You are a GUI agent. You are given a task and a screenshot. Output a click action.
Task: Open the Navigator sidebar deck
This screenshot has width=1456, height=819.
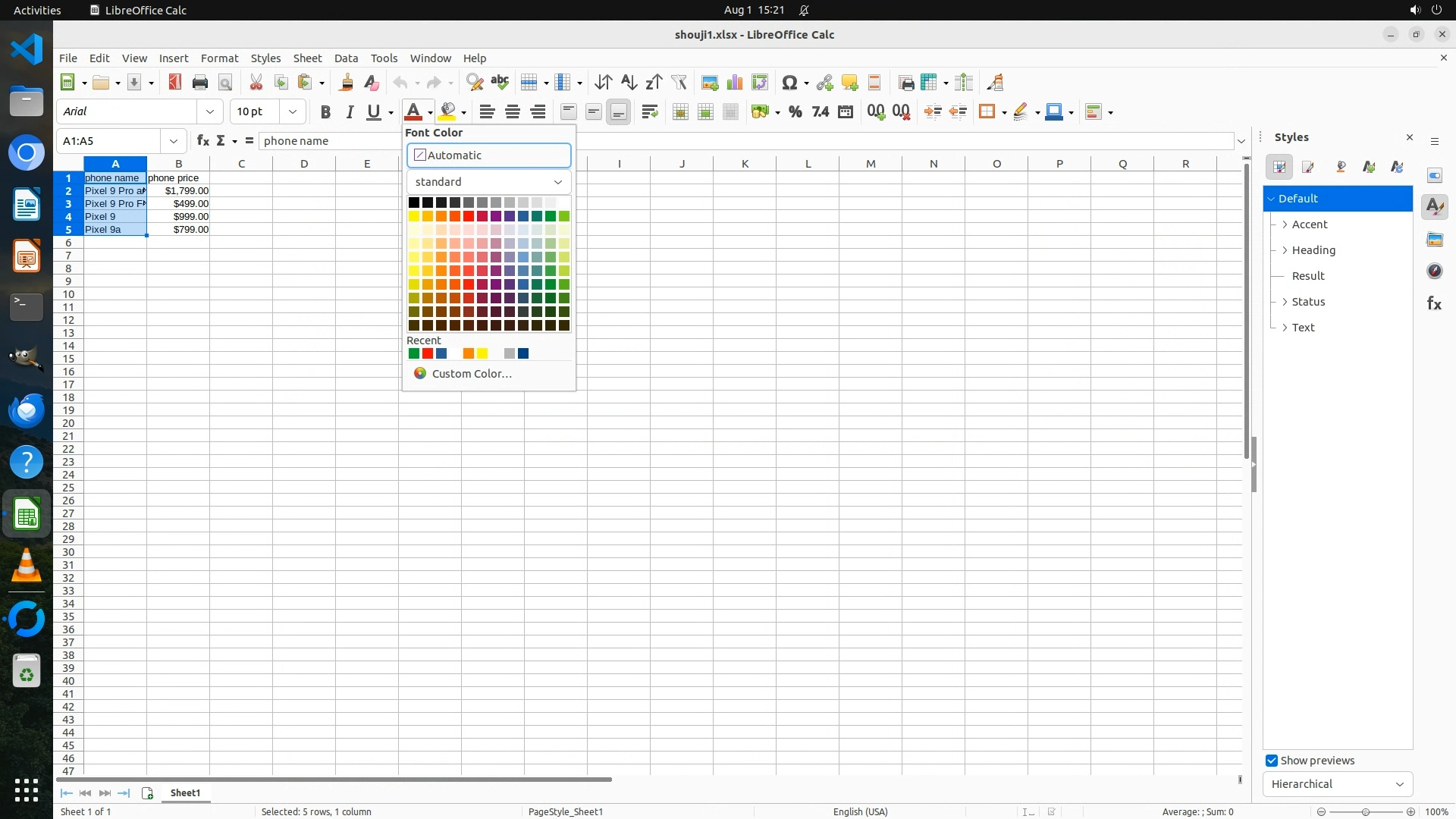pyautogui.click(x=1434, y=271)
